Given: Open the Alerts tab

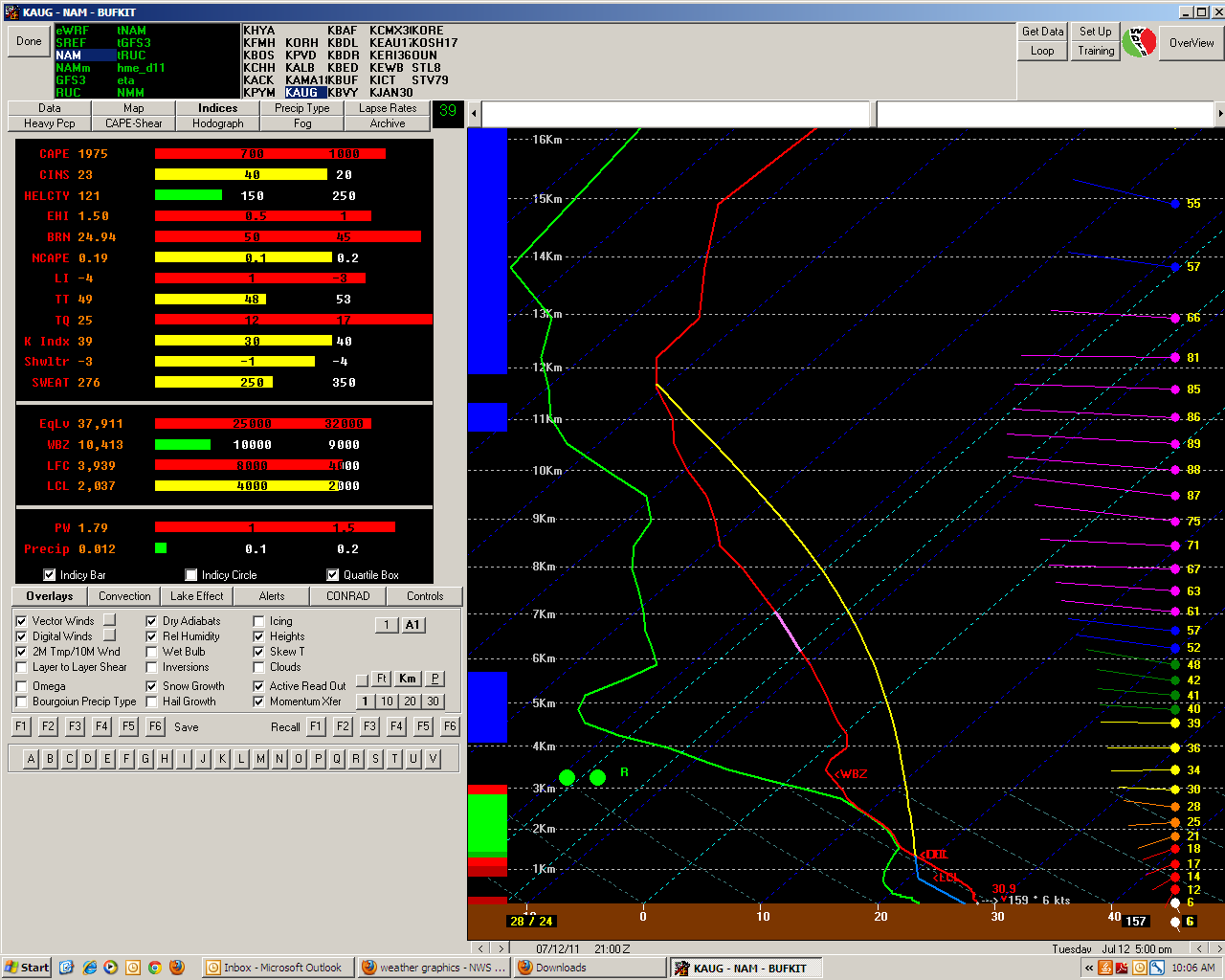Looking at the screenshot, I should pos(272,596).
